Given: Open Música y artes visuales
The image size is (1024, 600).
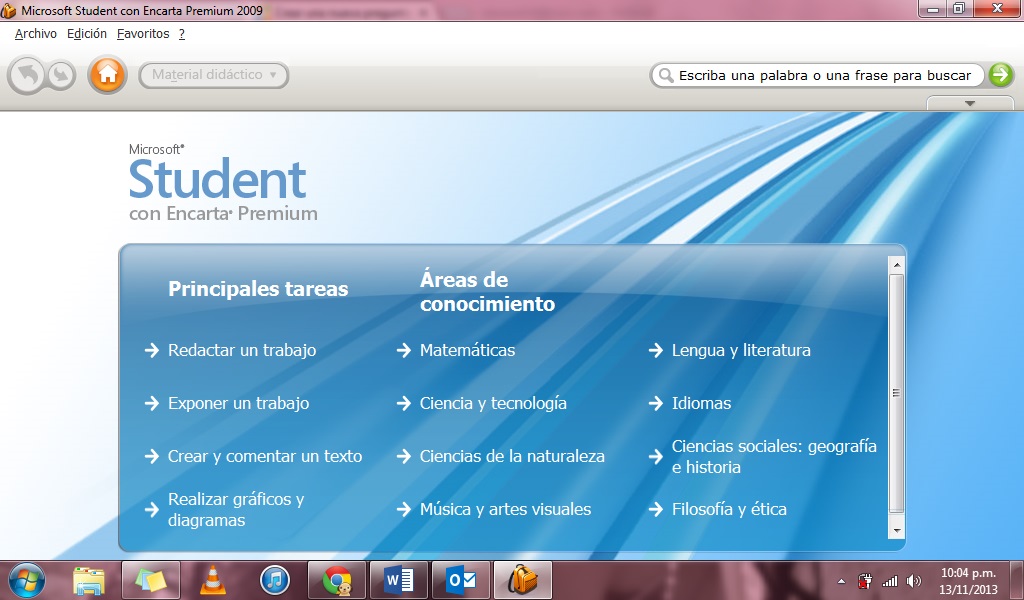Looking at the screenshot, I should coord(505,509).
